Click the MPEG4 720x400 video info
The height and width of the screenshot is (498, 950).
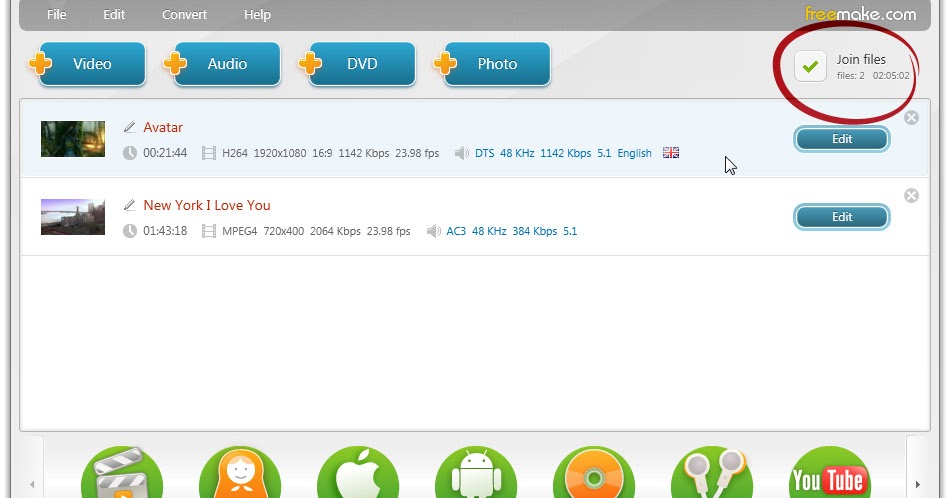(x=316, y=231)
